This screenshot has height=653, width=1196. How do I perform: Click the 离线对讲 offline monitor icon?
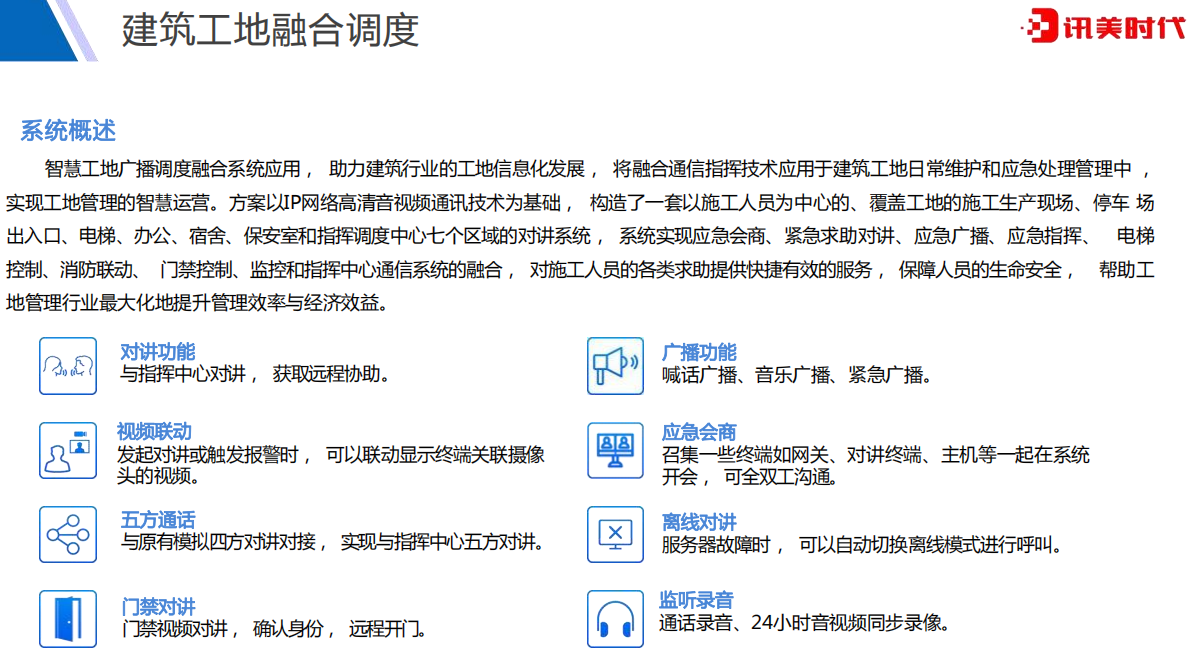coord(615,534)
